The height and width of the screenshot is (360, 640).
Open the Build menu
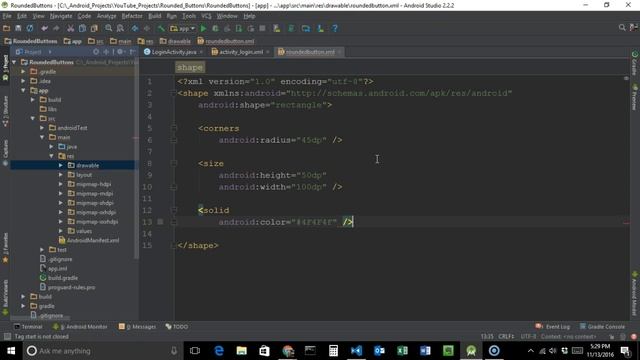coord(155,16)
